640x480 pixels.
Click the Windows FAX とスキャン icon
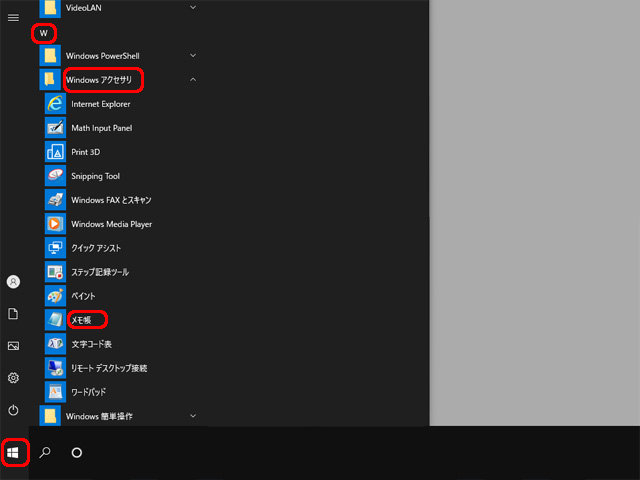55,200
